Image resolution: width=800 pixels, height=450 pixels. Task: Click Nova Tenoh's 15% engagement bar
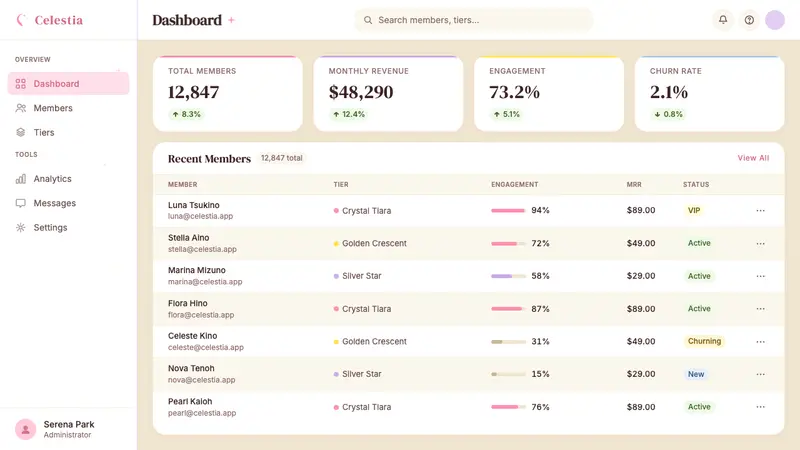click(508, 374)
